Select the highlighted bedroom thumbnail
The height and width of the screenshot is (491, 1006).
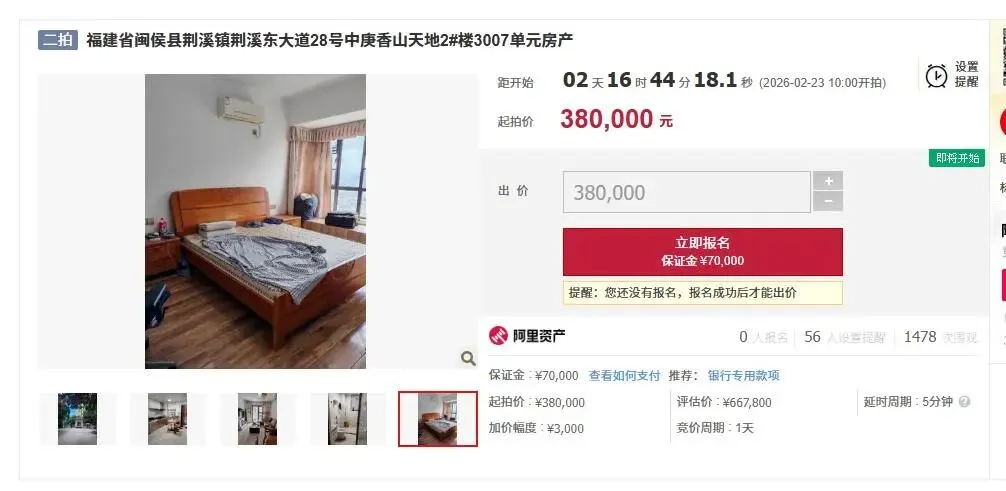[x=438, y=419]
